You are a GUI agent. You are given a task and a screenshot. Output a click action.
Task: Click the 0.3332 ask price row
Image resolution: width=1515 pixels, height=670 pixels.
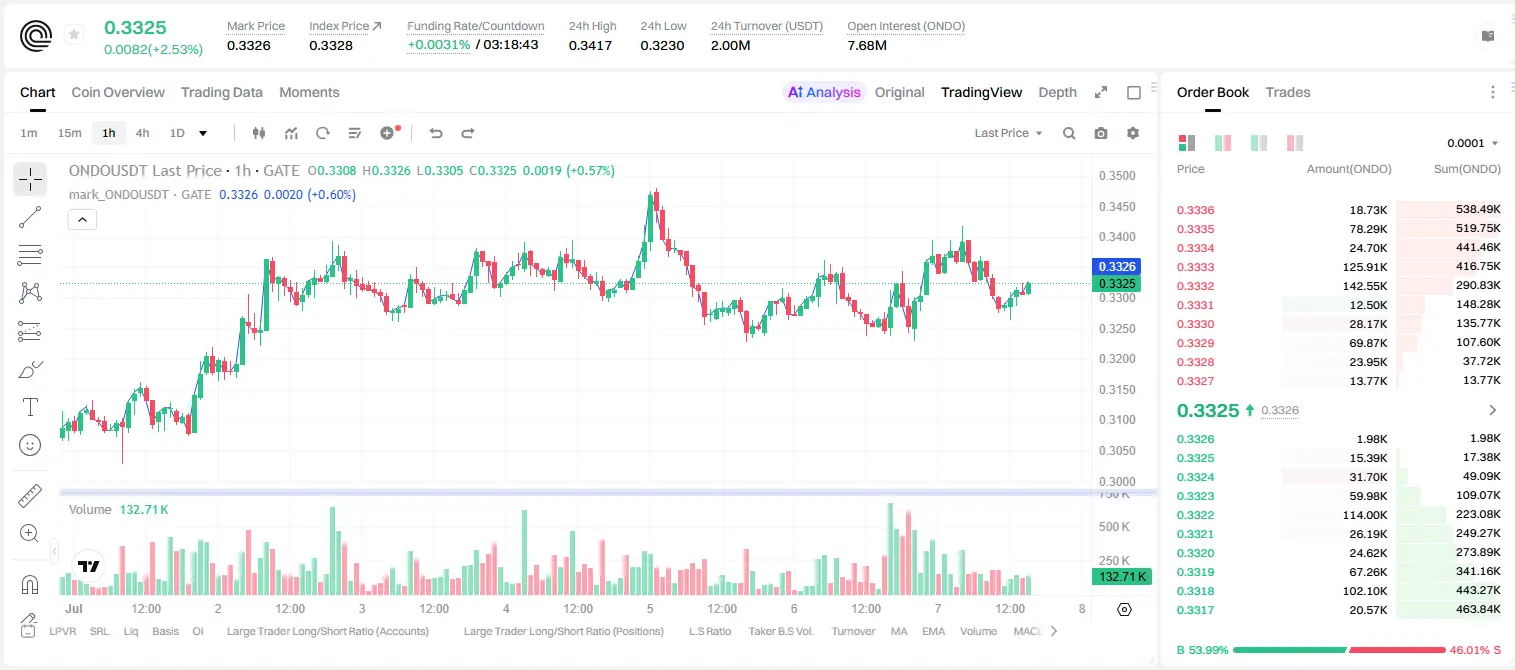[x=1338, y=286]
